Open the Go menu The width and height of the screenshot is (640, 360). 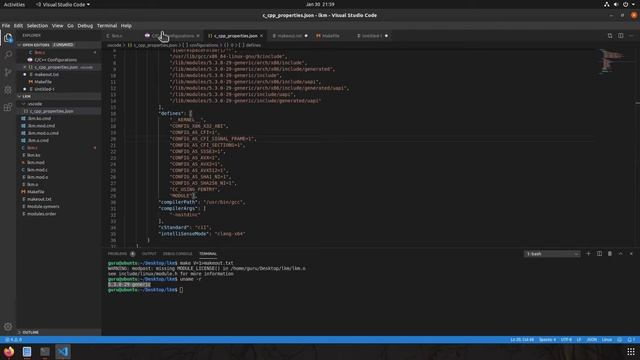pos(70,25)
